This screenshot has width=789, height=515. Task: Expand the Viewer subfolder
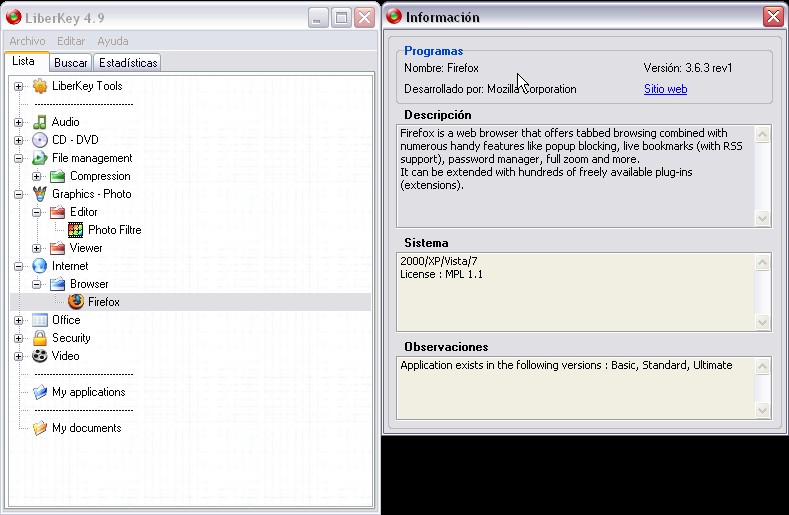click(x=36, y=248)
